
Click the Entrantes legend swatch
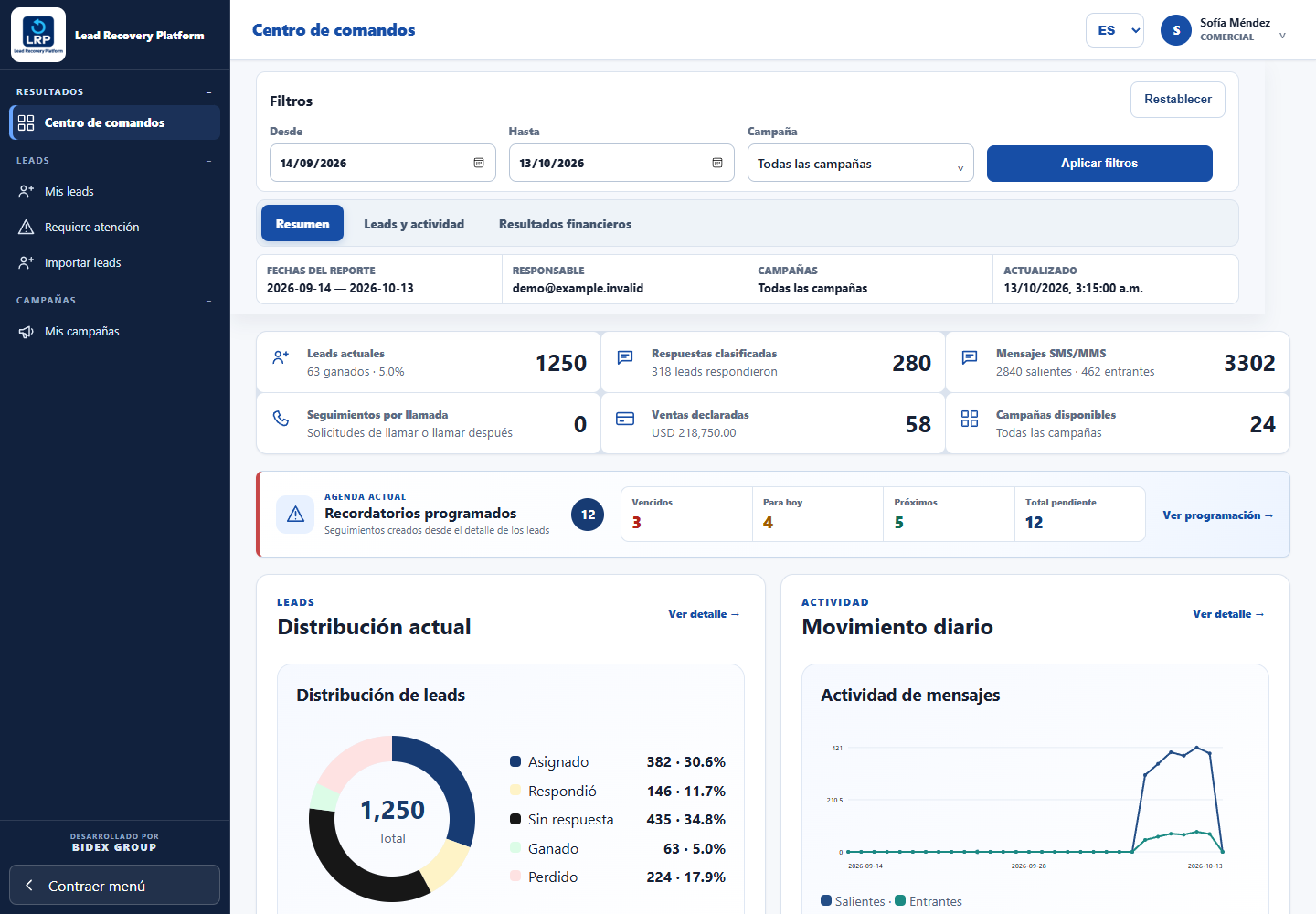click(x=900, y=900)
